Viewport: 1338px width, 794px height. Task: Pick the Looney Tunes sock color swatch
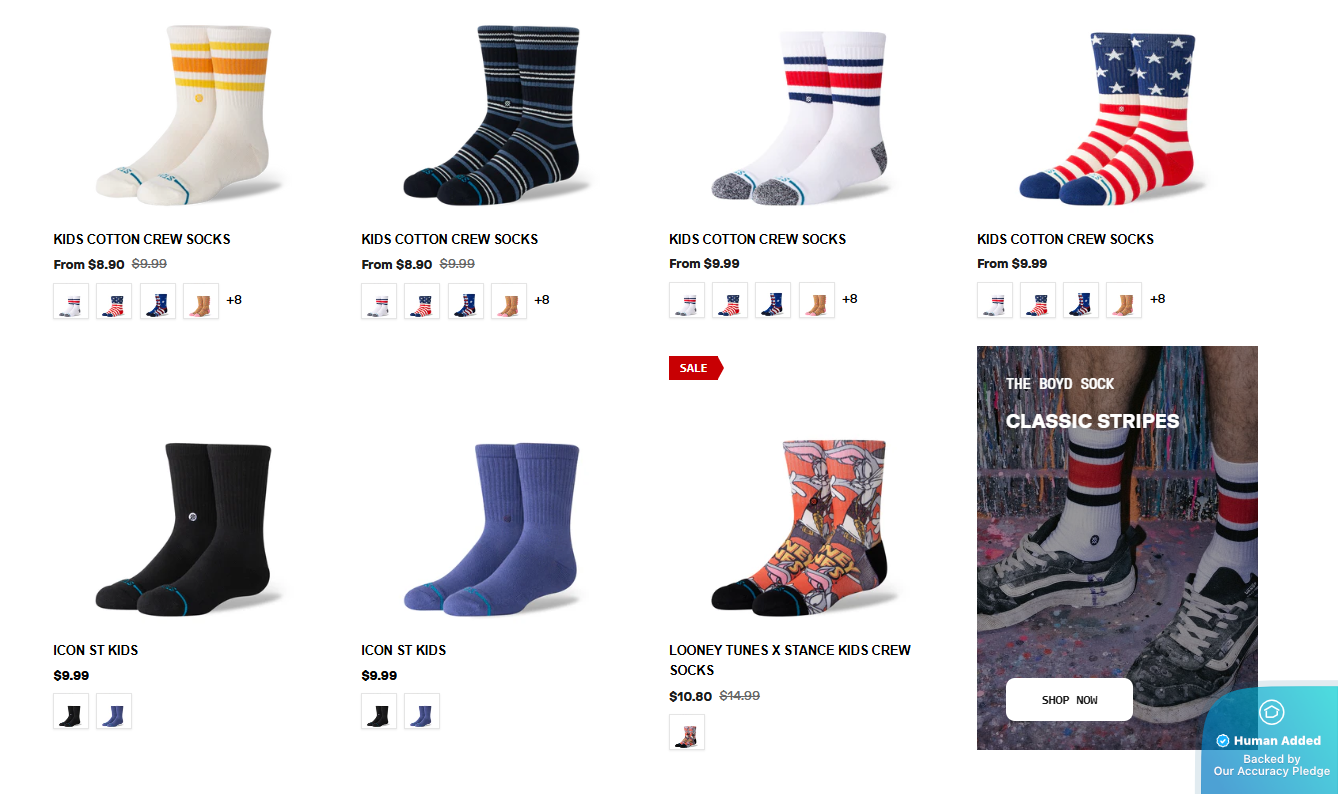[687, 732]
